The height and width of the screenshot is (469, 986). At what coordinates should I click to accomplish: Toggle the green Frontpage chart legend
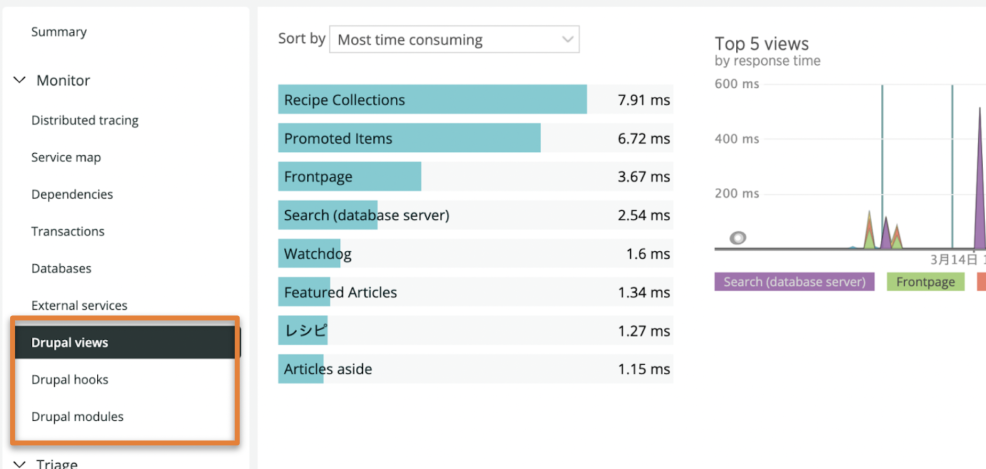click(x=925, y=282)
